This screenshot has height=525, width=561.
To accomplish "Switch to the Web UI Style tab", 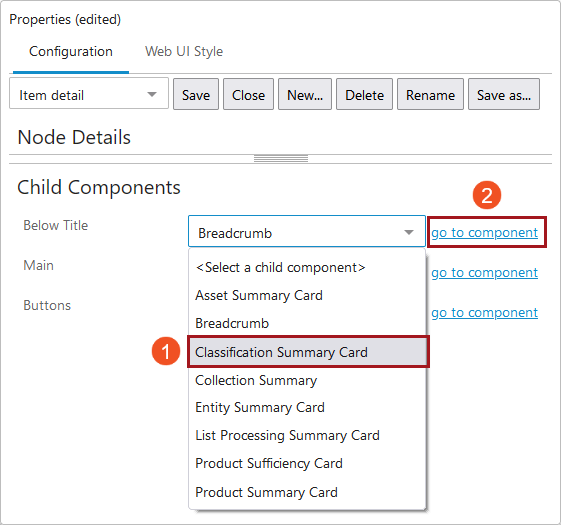I will tap(184, 52).
